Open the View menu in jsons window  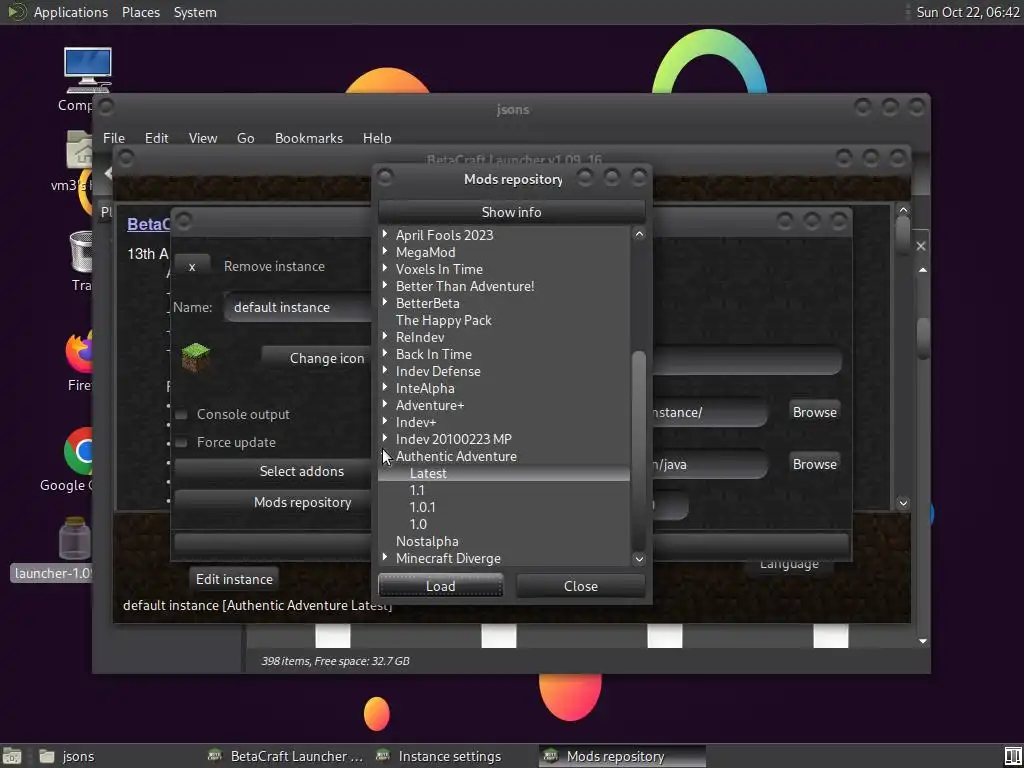(x=202, y=138)
